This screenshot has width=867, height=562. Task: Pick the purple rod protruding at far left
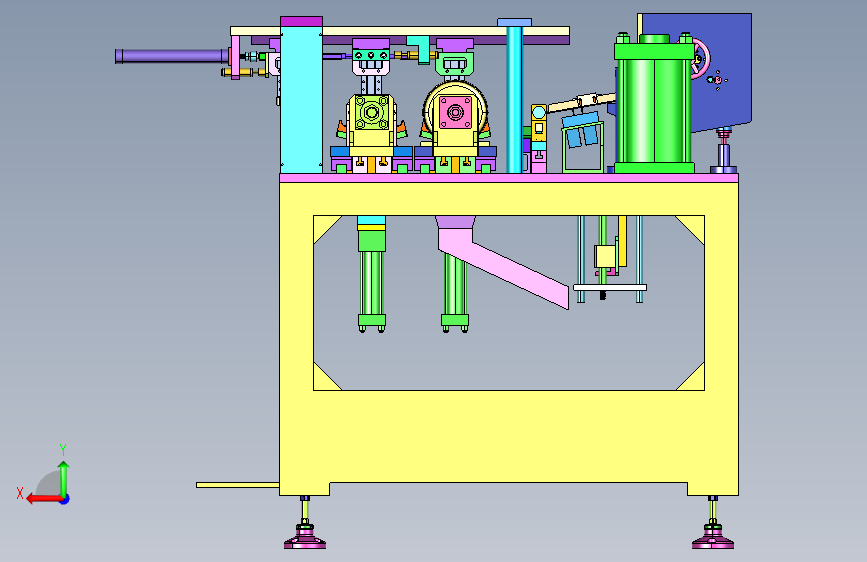(171, 56)
